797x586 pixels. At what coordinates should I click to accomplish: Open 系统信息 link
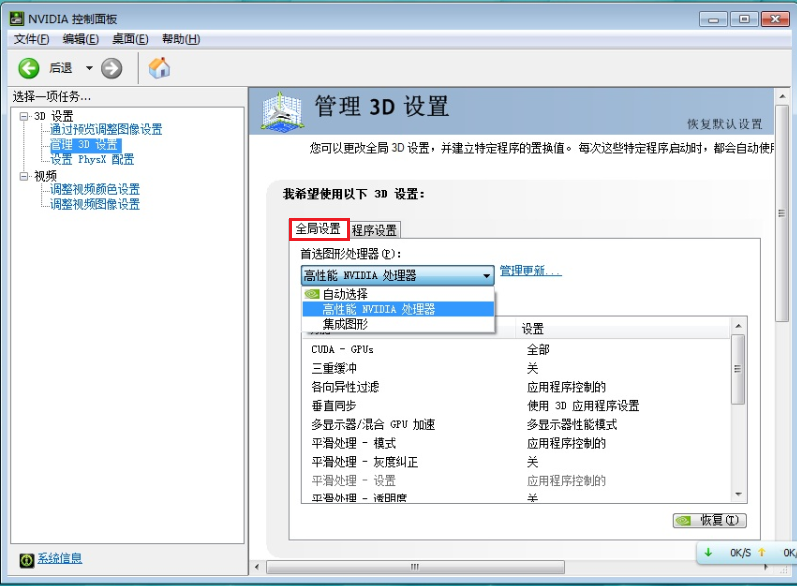(60, 559)
